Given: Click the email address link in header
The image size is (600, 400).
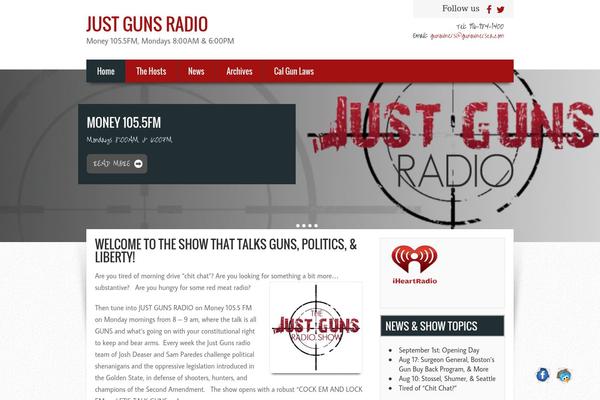Looking at the screenshot, I should click(x=467, y=36).
